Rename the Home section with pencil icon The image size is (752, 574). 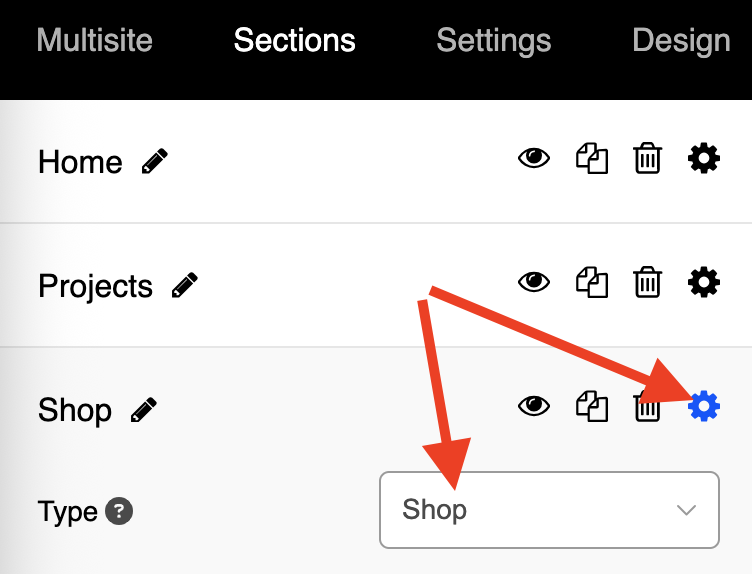click(155, 161)
